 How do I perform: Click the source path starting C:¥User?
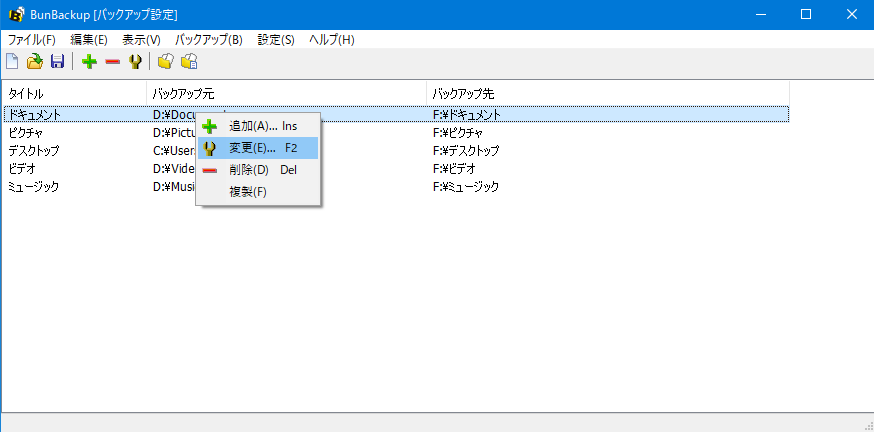tap(173, 151)
